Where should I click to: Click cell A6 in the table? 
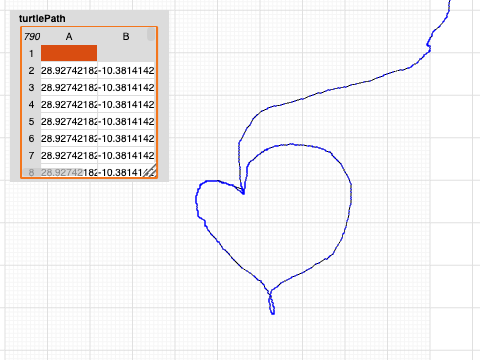tap(69, 138)
